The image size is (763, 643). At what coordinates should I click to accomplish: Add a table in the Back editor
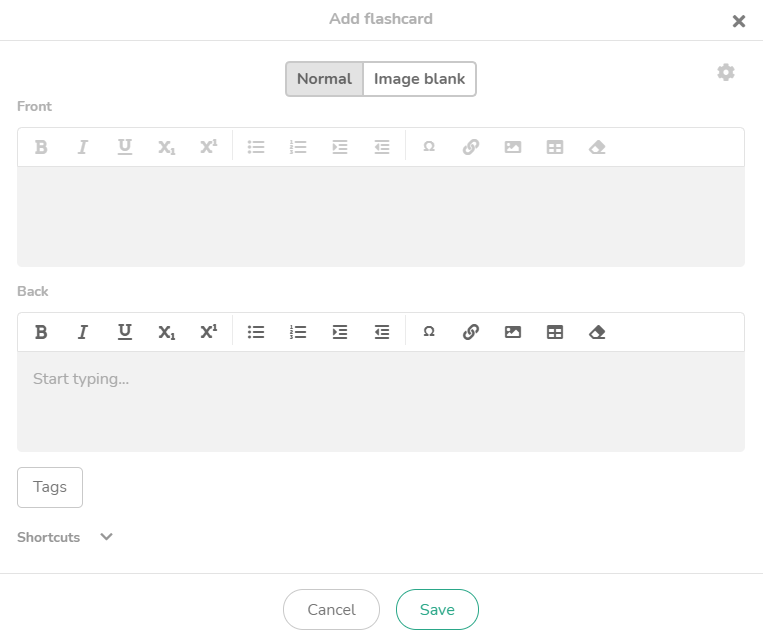tap(555, 332)
